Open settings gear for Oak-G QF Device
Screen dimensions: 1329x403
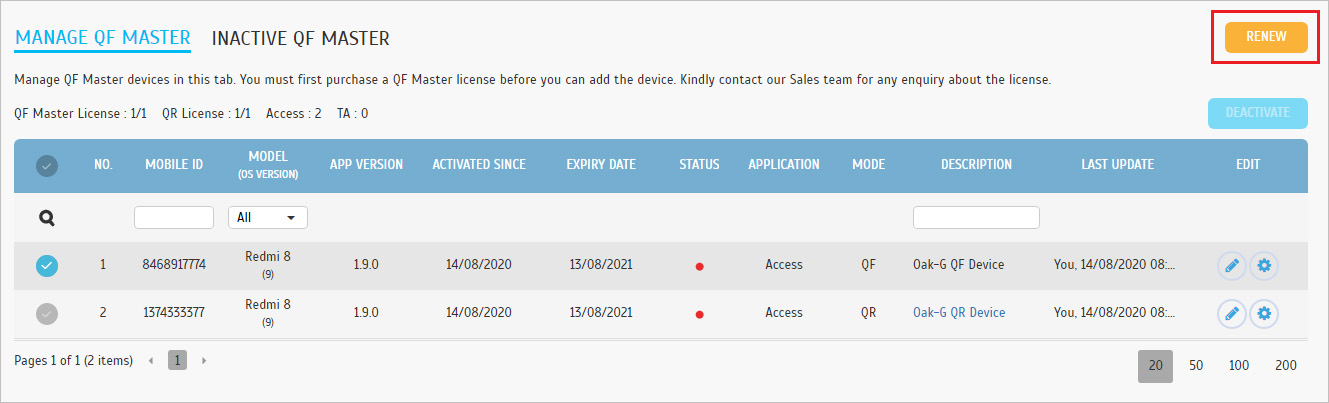(x=1264, y=266)
